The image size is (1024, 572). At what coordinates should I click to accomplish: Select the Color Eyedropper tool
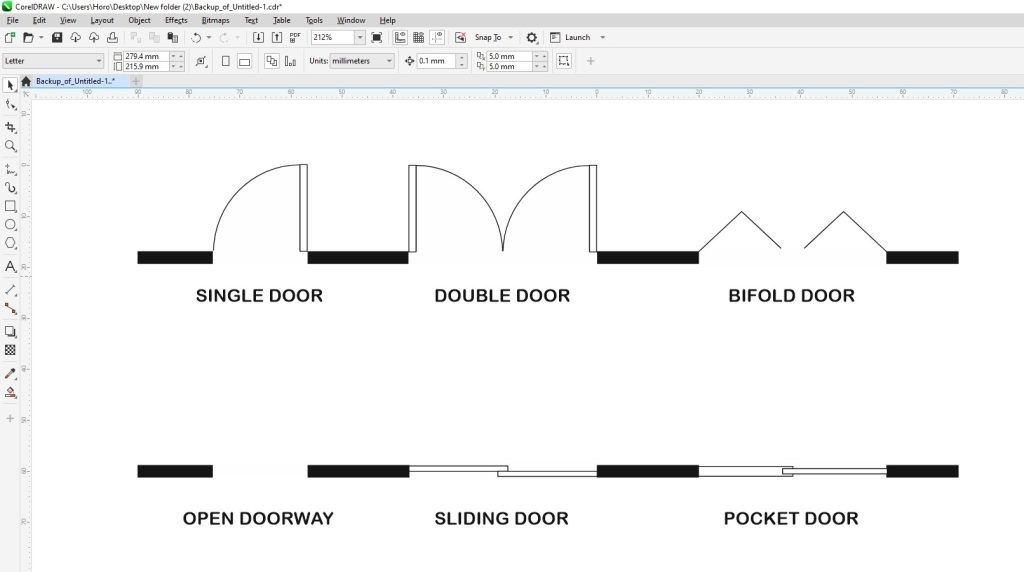pos(10,373)
